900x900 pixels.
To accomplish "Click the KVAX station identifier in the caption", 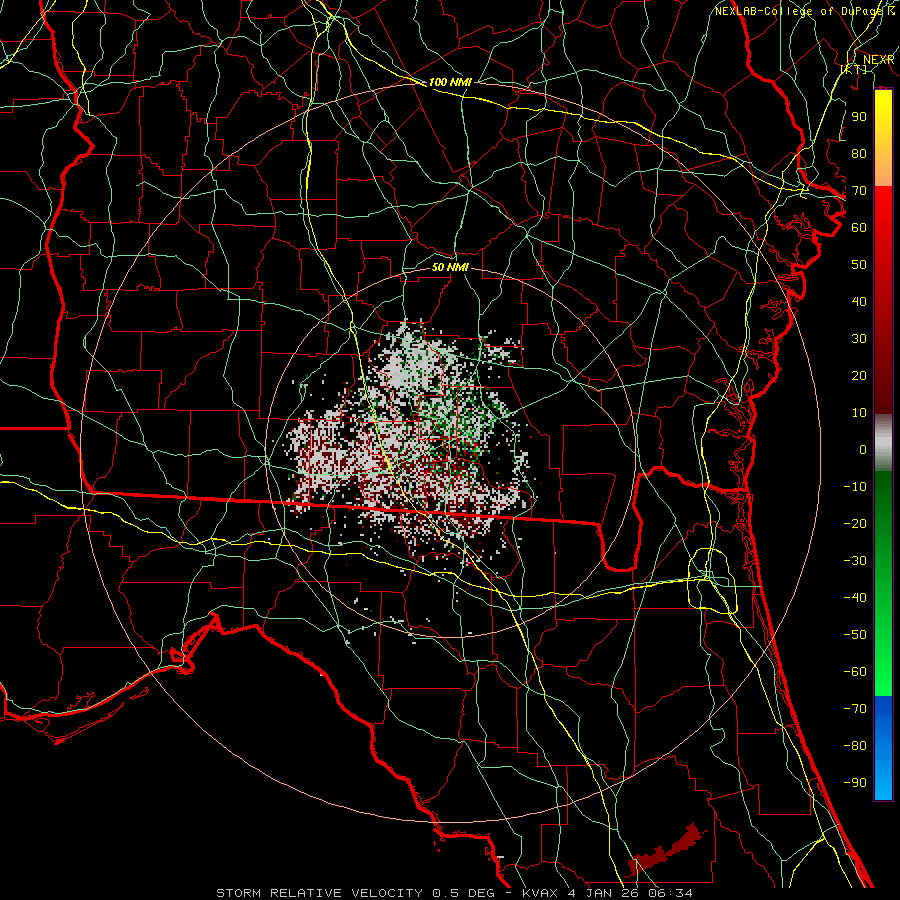I will click(x=541, y=893).
